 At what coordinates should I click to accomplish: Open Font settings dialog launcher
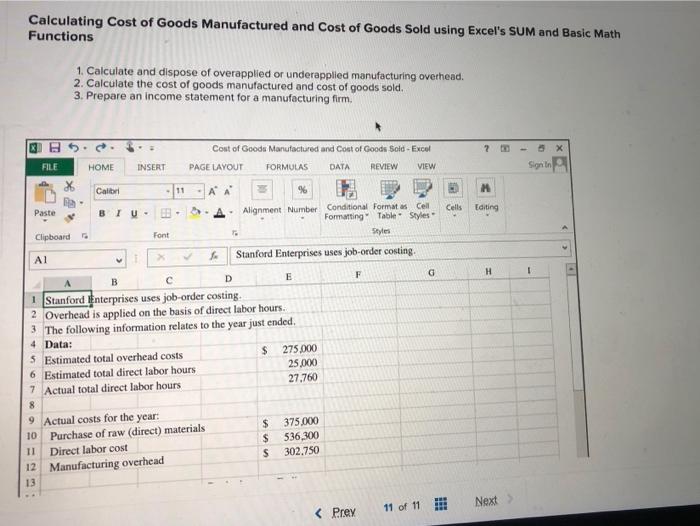235,233
